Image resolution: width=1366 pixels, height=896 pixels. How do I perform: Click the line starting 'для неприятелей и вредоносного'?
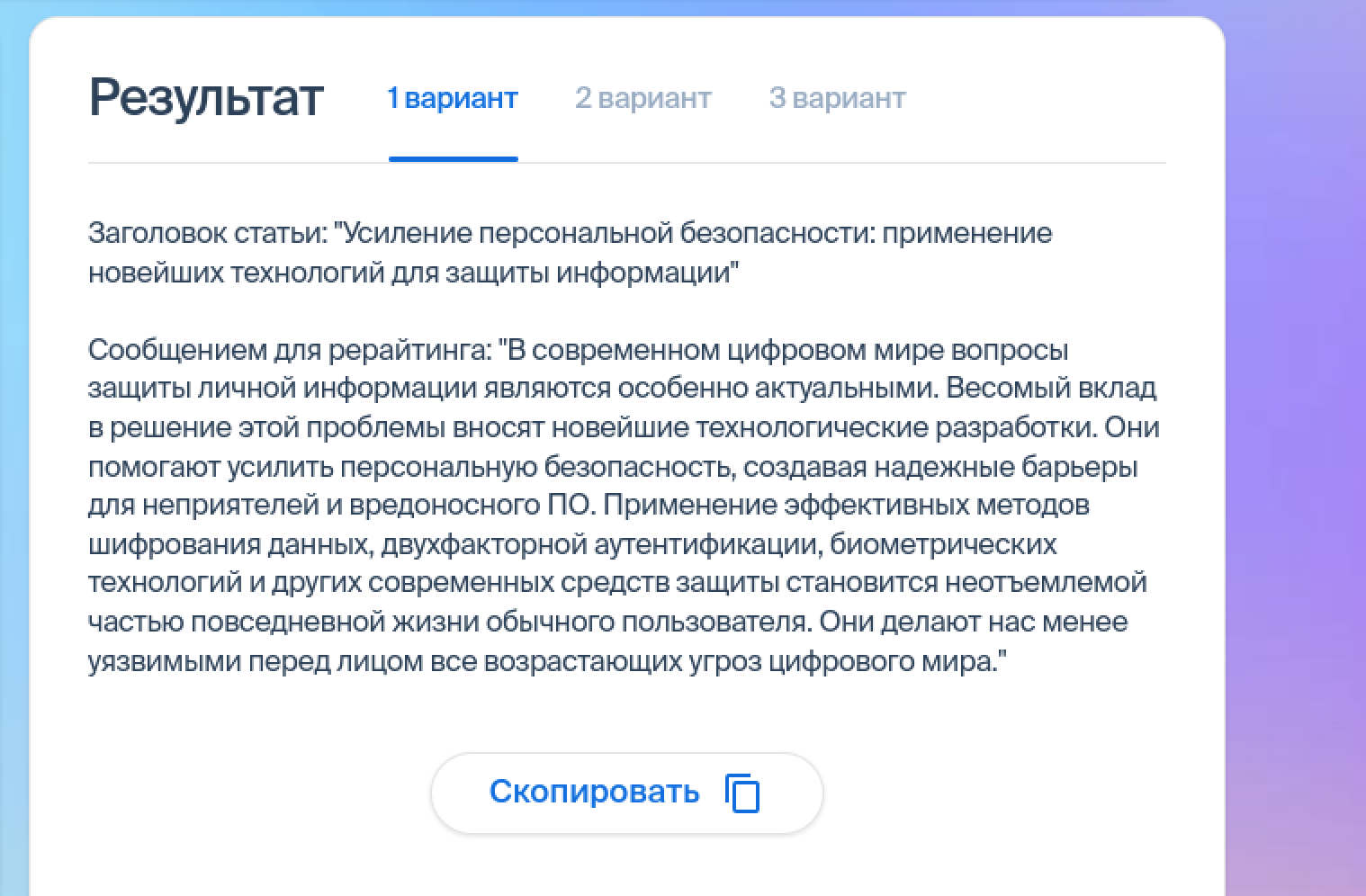[589, 505]
